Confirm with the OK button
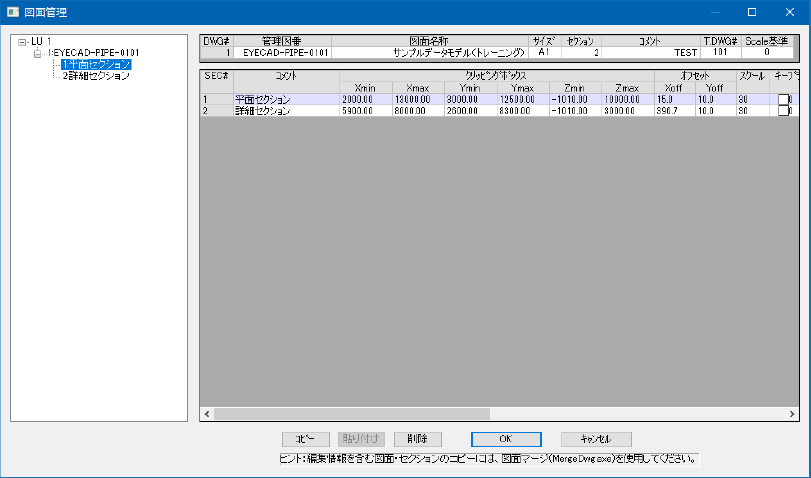The image size is (811, 478). [506, 439]
